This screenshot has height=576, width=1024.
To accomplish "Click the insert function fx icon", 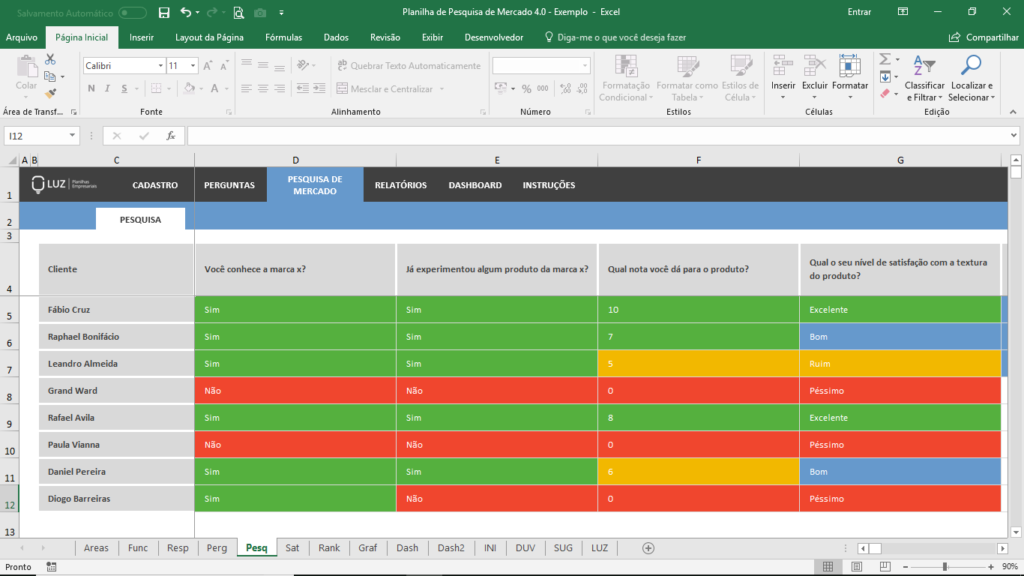I will click(x=171, y=135).
